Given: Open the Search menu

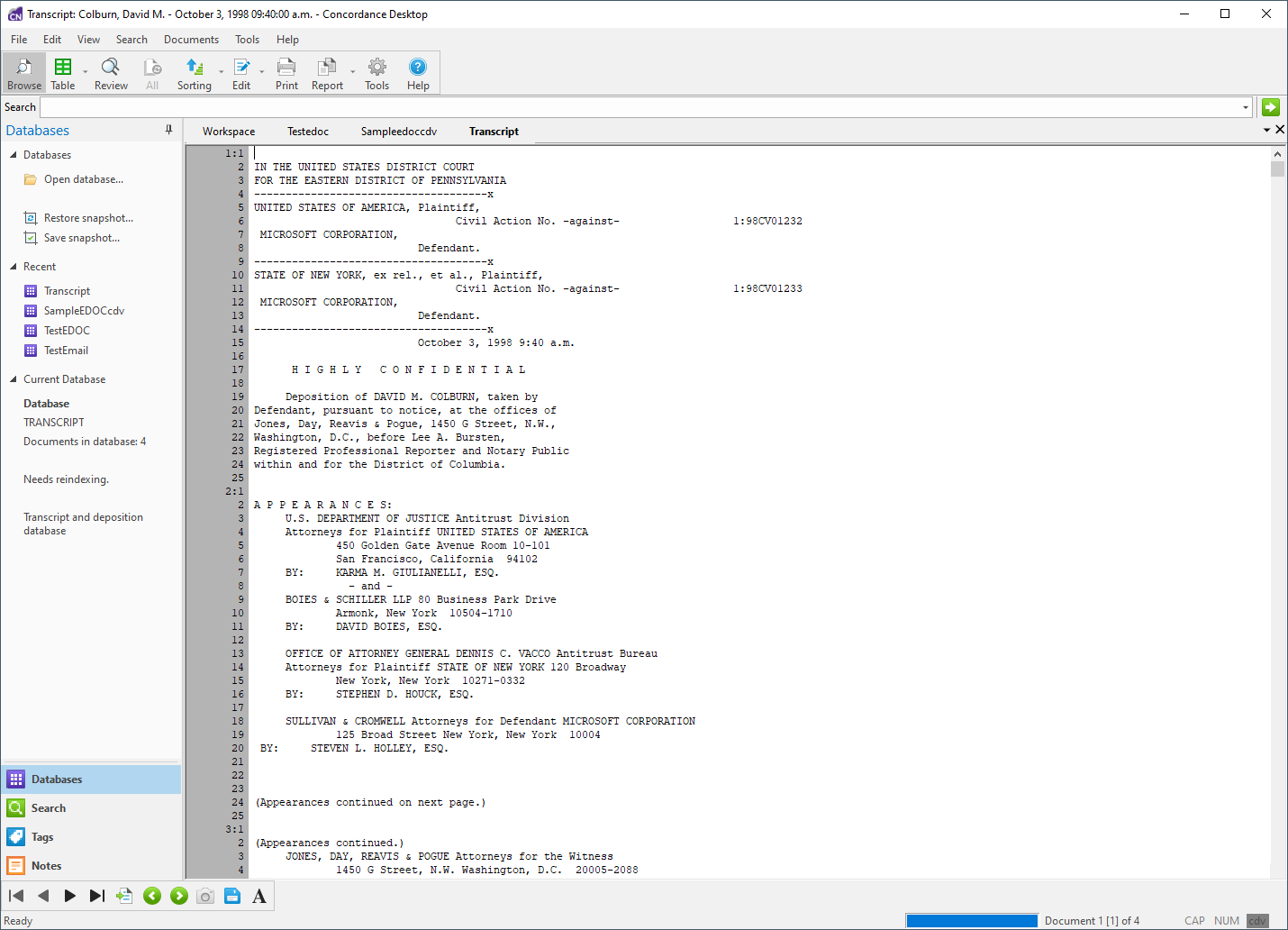Looking at the screenshot, I should click(132, 40).
